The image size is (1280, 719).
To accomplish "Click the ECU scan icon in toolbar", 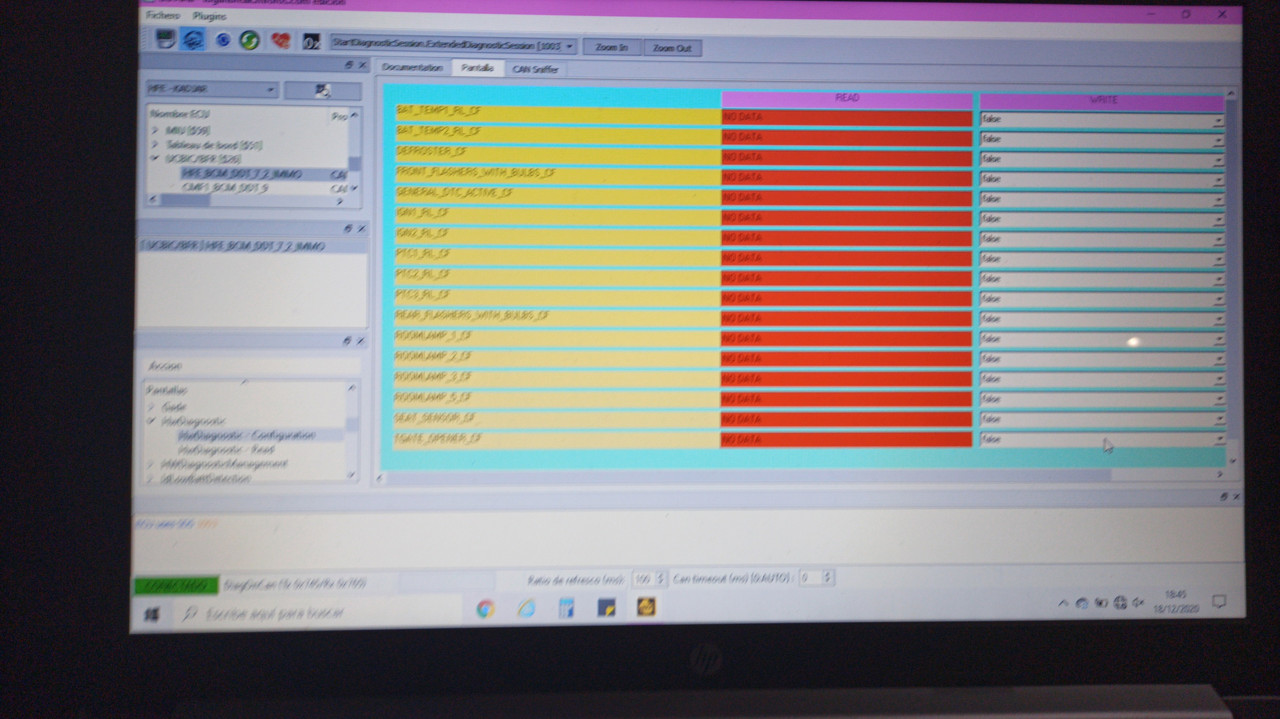I will click(165, 40).
